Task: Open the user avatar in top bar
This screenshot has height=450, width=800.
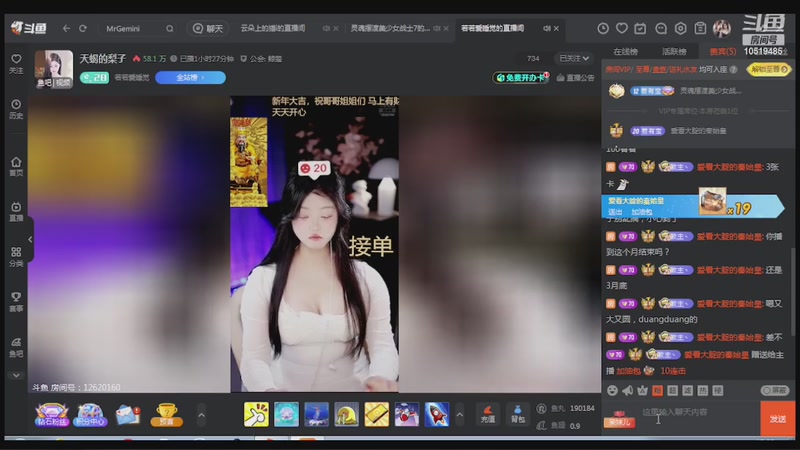Action: [x=721, y=29]
